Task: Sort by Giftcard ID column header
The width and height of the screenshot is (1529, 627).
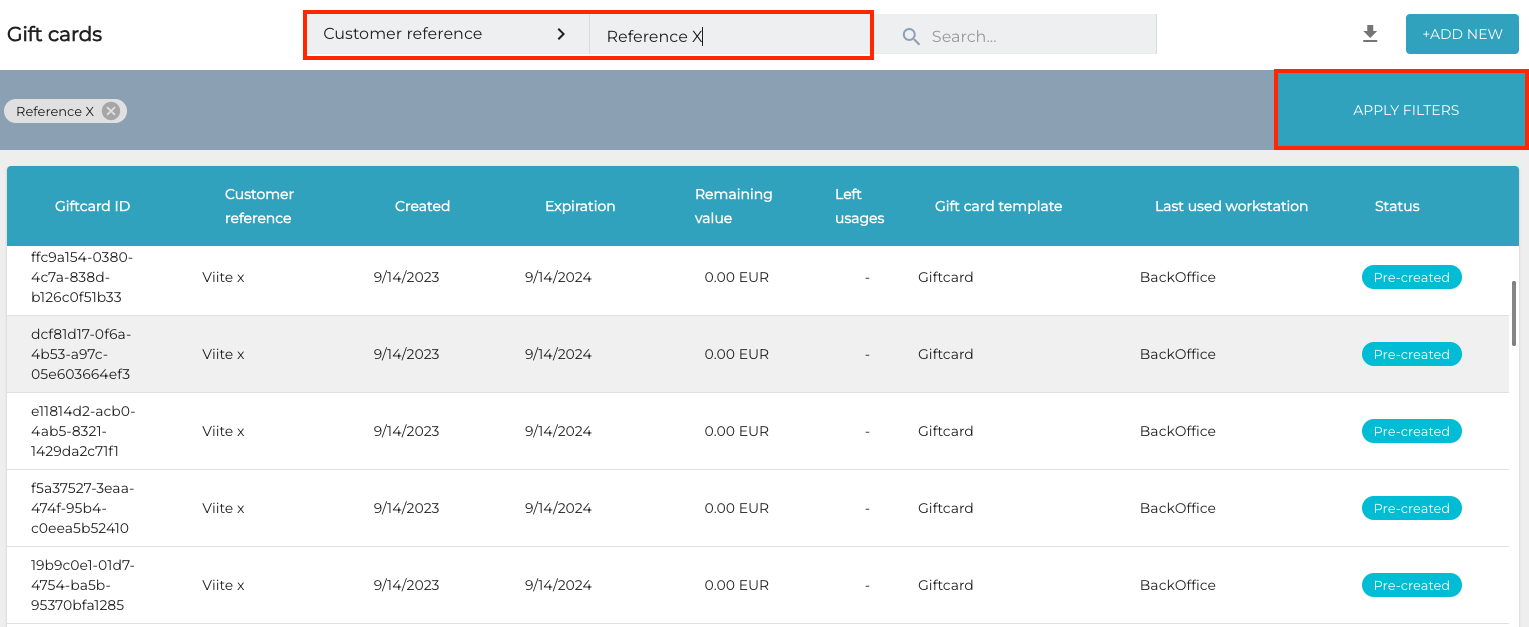Action: click(x=92, y=206)
